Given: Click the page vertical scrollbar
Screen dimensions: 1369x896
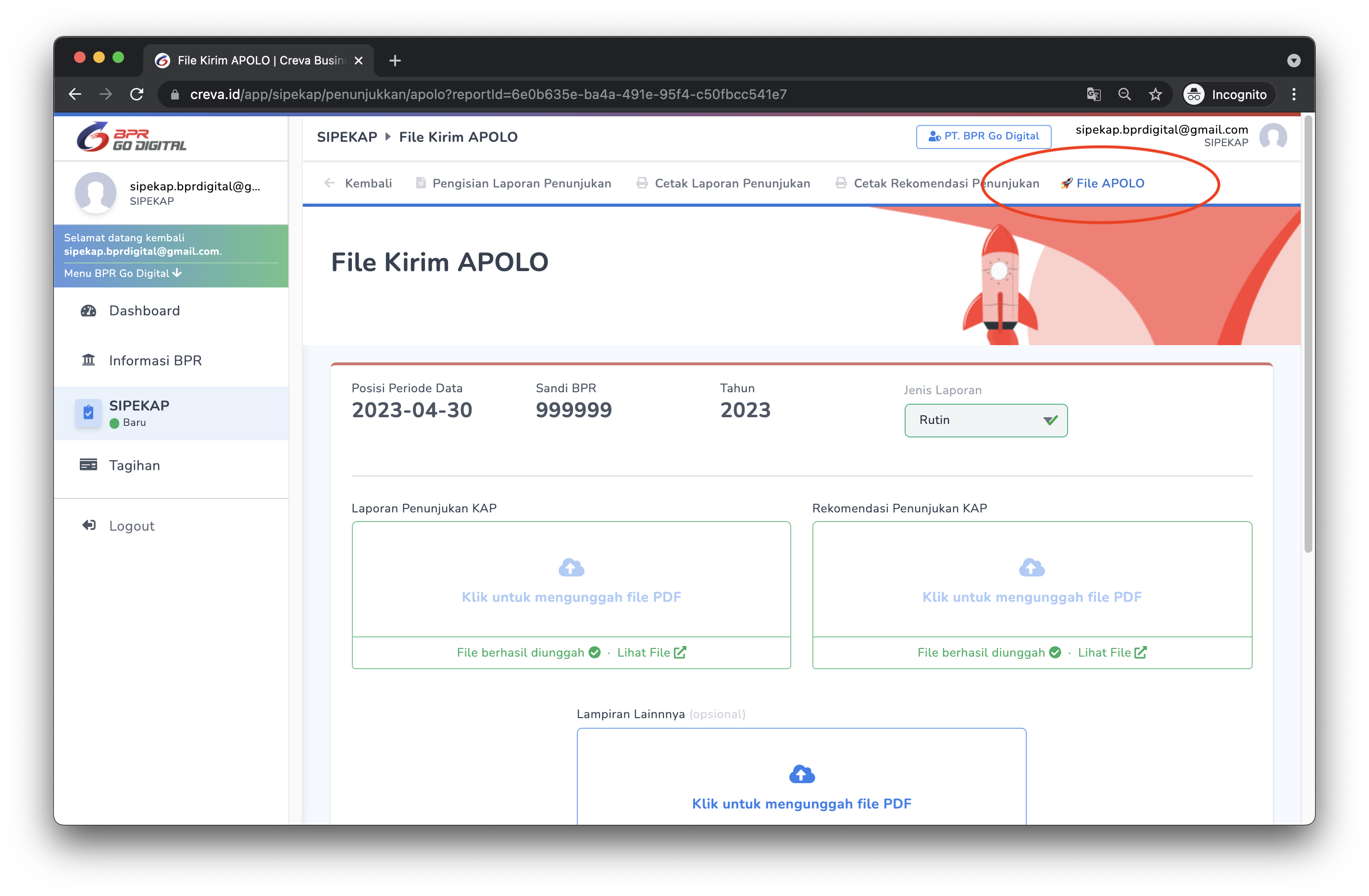Looking at the screenshot, I should [1308, 334].
